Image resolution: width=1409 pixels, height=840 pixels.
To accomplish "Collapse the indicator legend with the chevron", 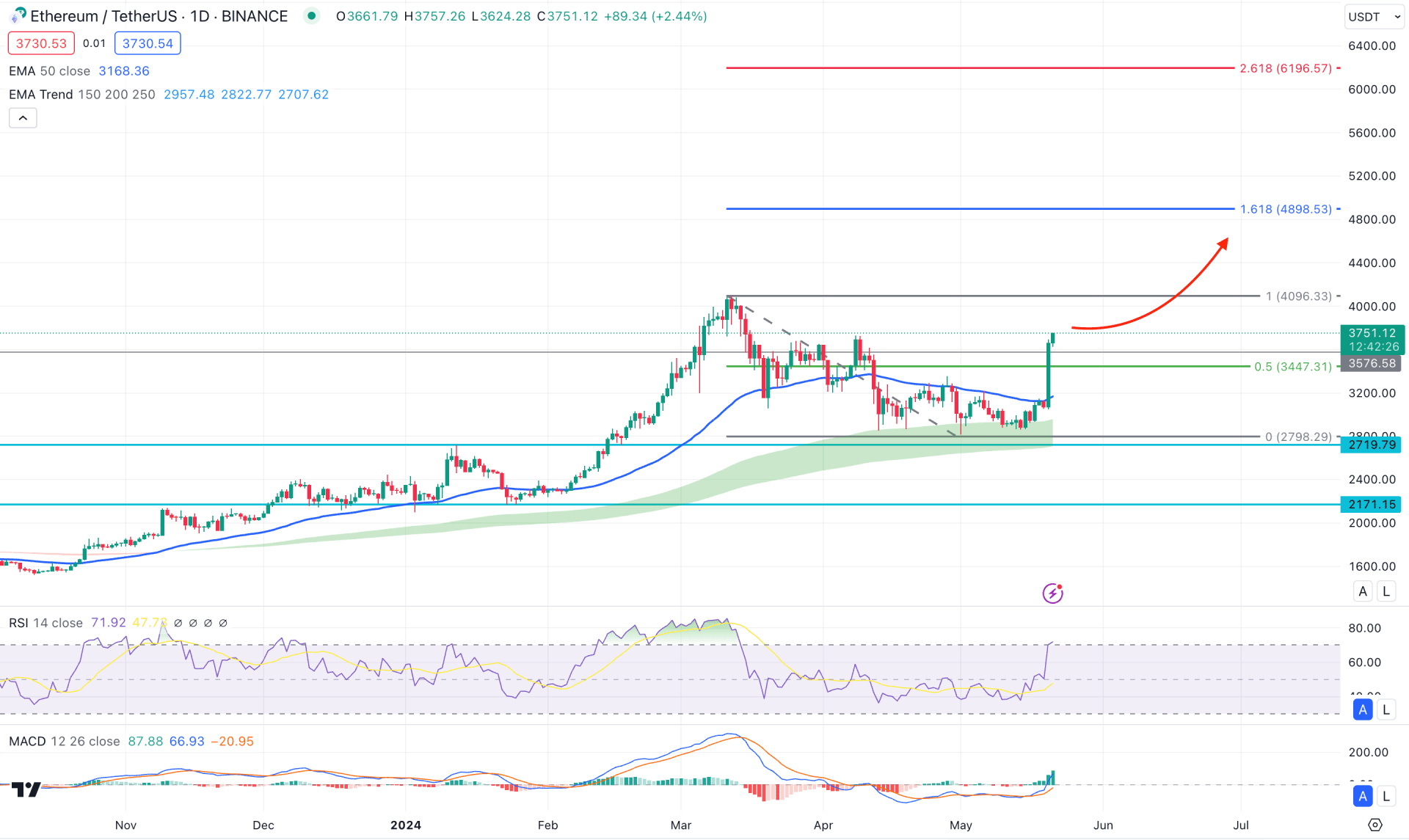I will tap(23, 118).
